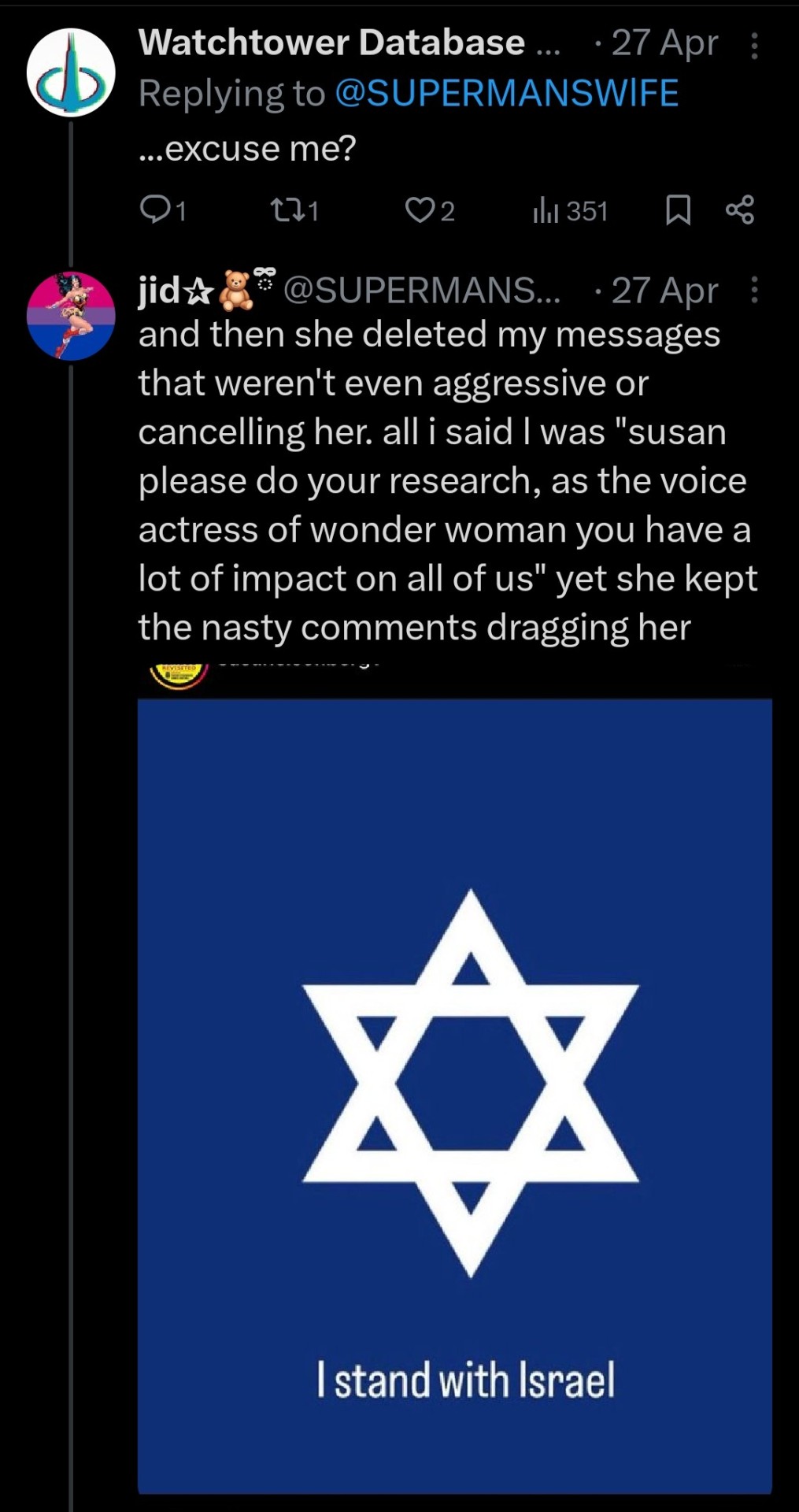This screenshot has height=1512, width=799.
Task: Open Watchtower Database profile avatar
Action: coord(71,72)
